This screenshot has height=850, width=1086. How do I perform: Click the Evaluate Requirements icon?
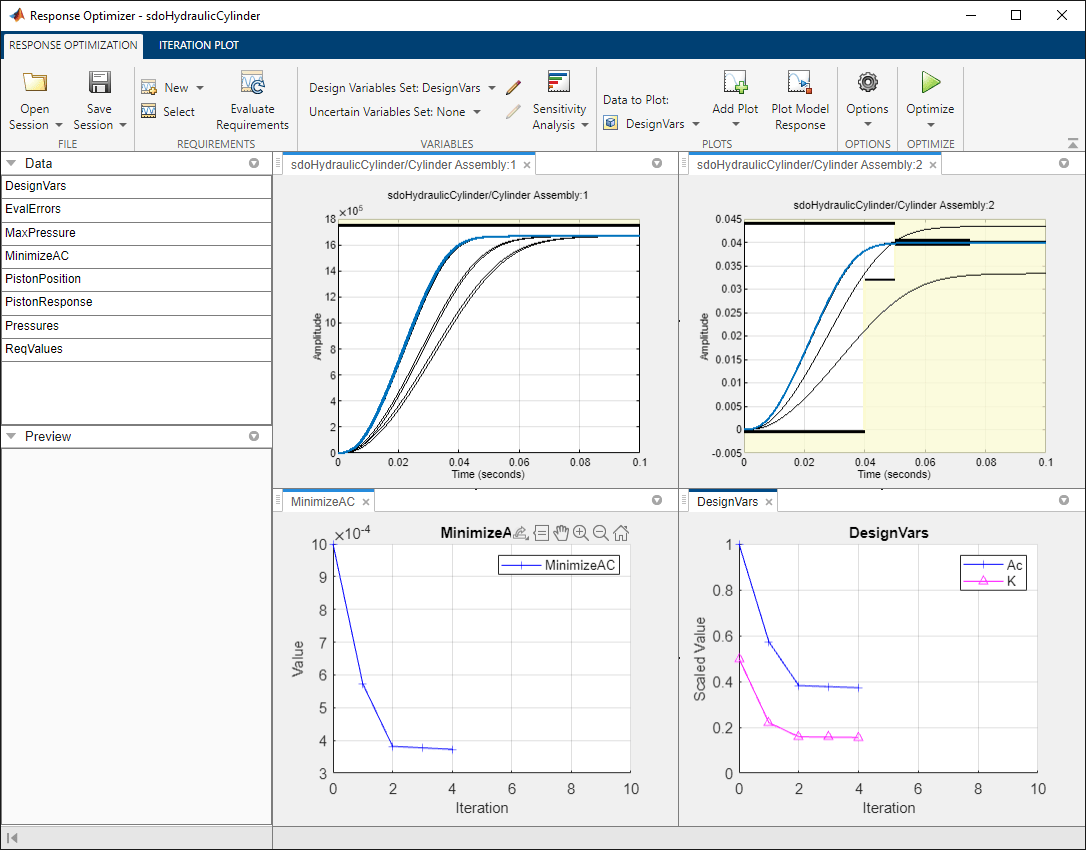coord(252,83)
